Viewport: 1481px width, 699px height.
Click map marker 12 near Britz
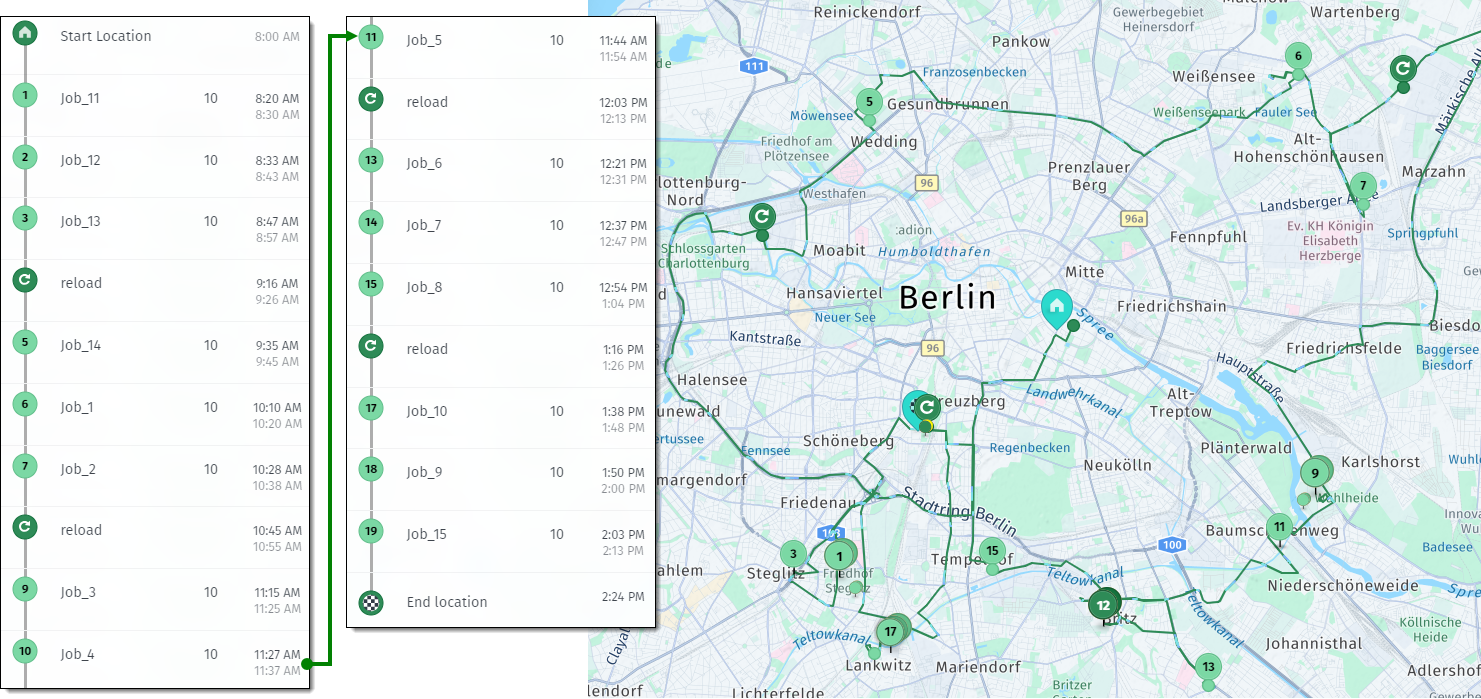[1104, 604]
